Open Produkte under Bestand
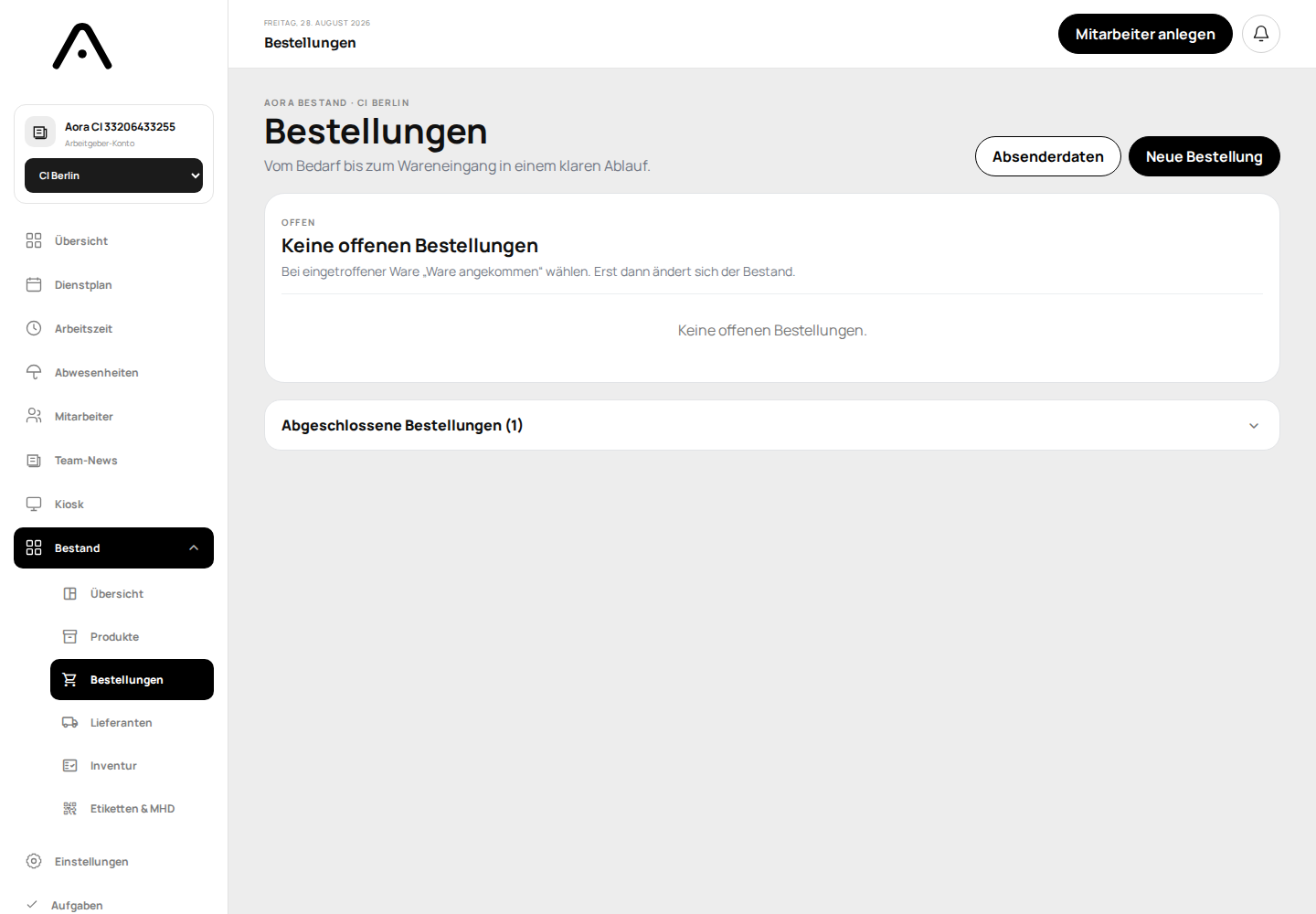The image size is (1316, 914). 132,636
